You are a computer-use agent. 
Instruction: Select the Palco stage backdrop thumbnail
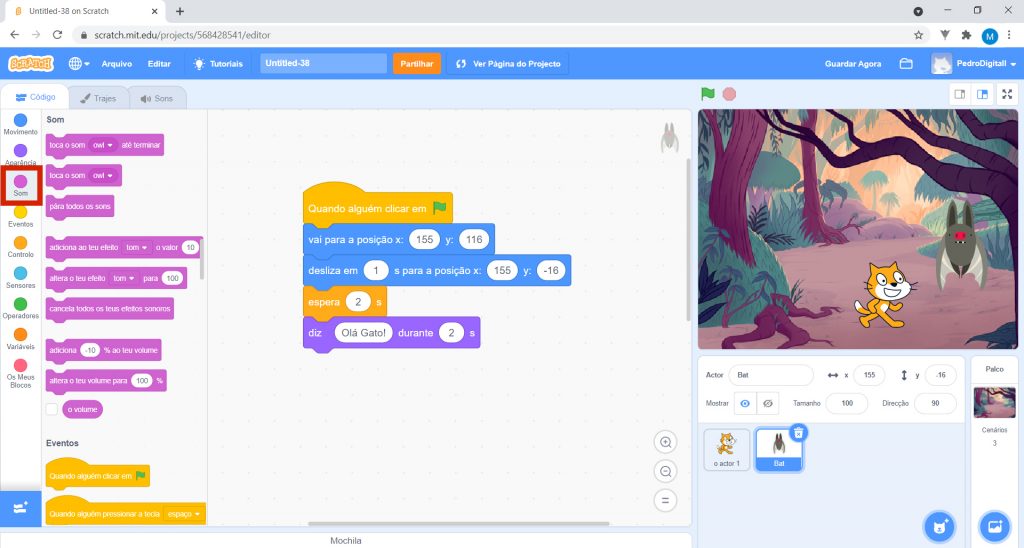click(994, 402)
